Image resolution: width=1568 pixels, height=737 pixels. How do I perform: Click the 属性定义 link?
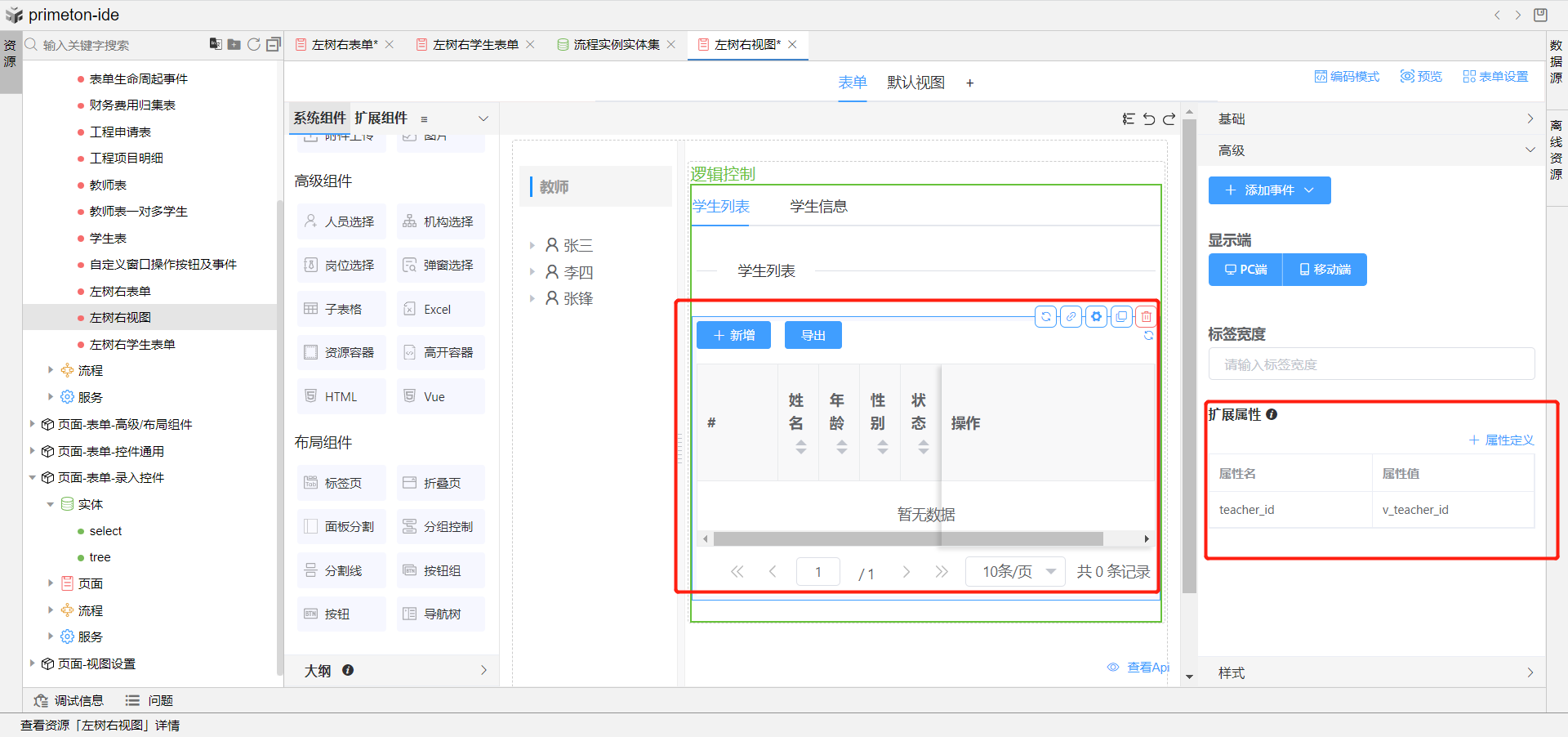[1501, 440]
